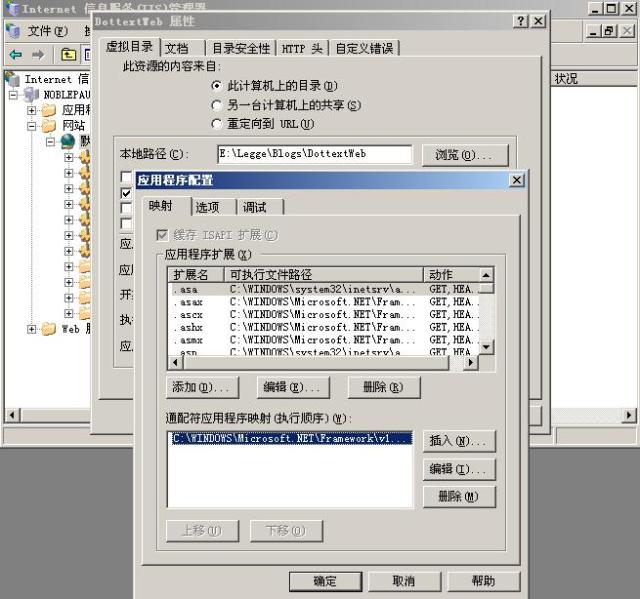Expand the Web folder node at tree bottom
Viewport: 640px width, 599px height.
pos(31,329)
